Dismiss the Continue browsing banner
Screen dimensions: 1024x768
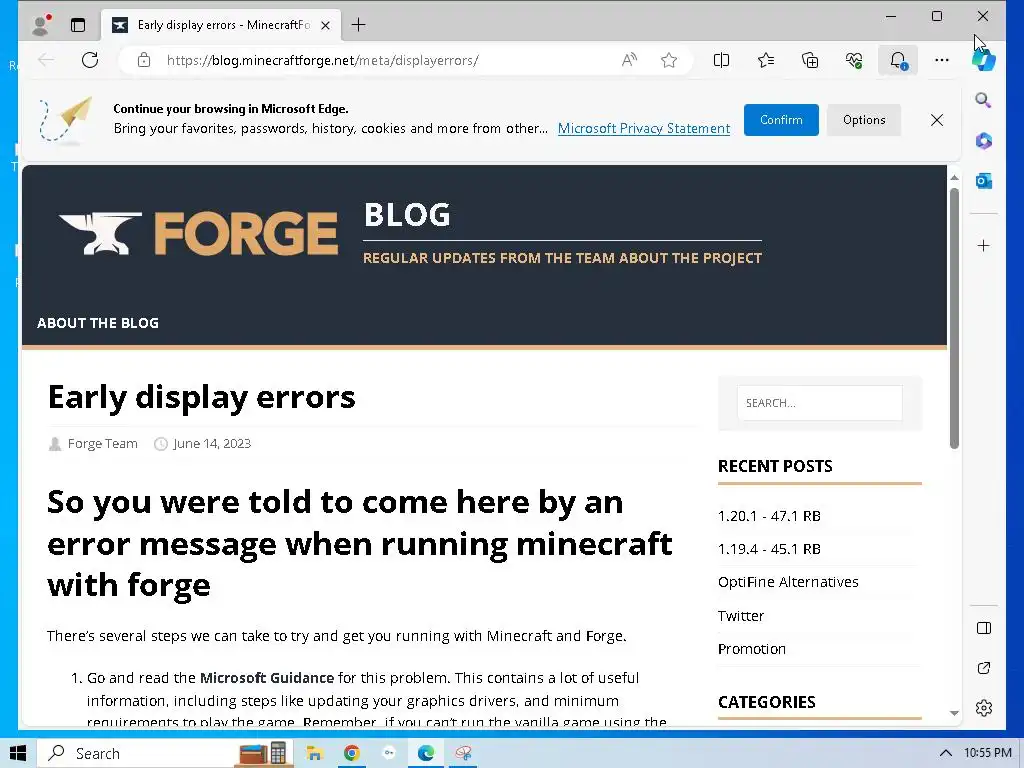point(936,120)
